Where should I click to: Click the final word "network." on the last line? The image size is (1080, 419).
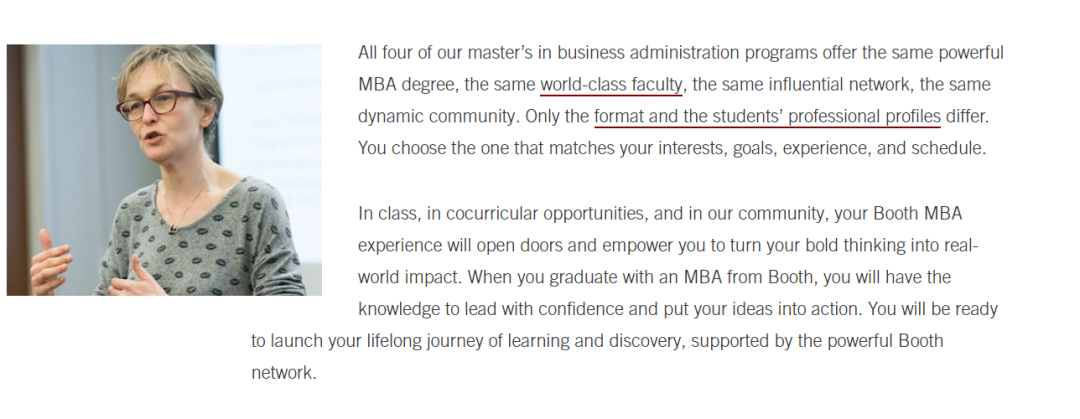tap(283, 373)
